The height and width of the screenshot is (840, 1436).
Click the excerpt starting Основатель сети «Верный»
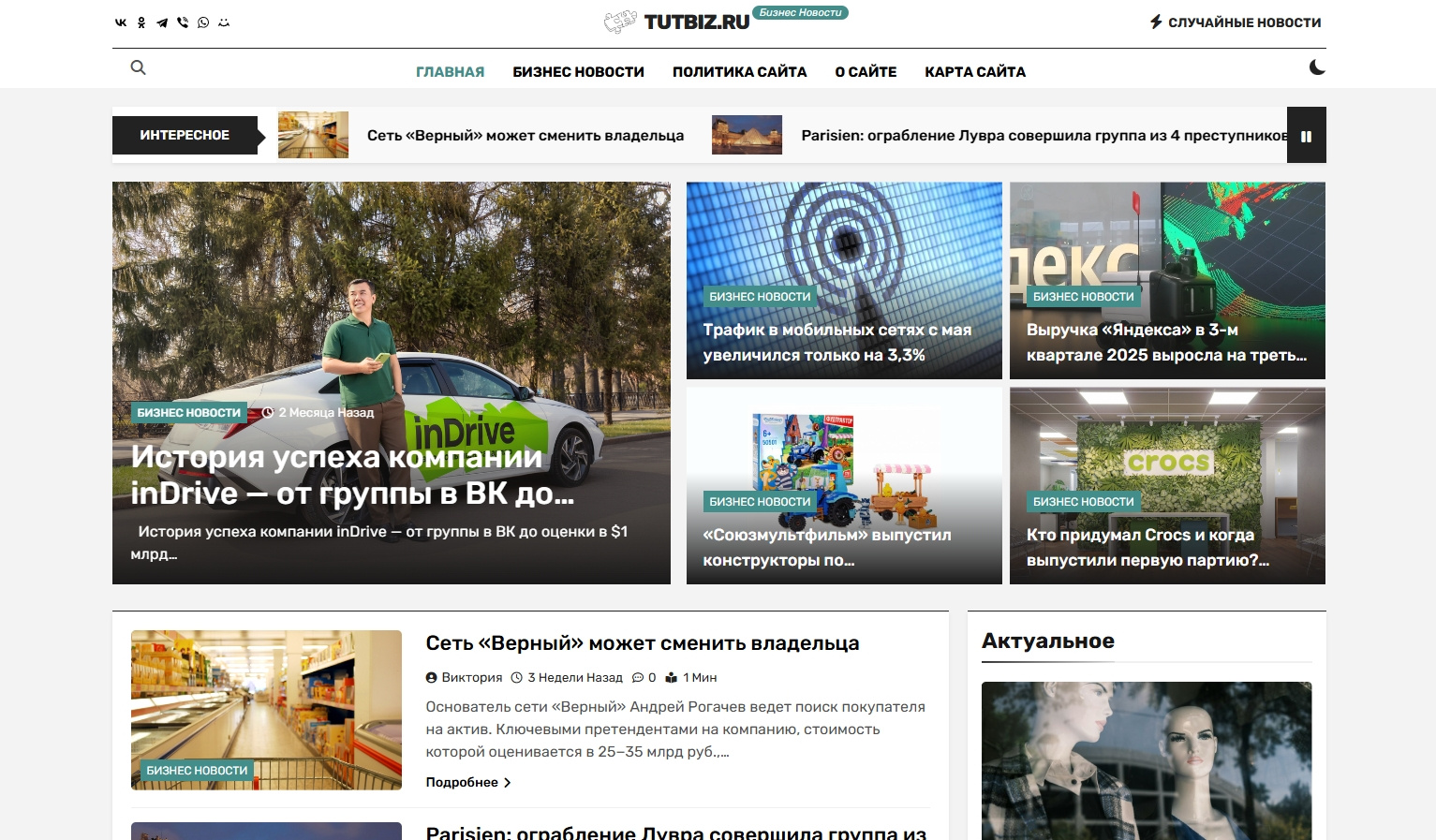click(x=675, y=729)
